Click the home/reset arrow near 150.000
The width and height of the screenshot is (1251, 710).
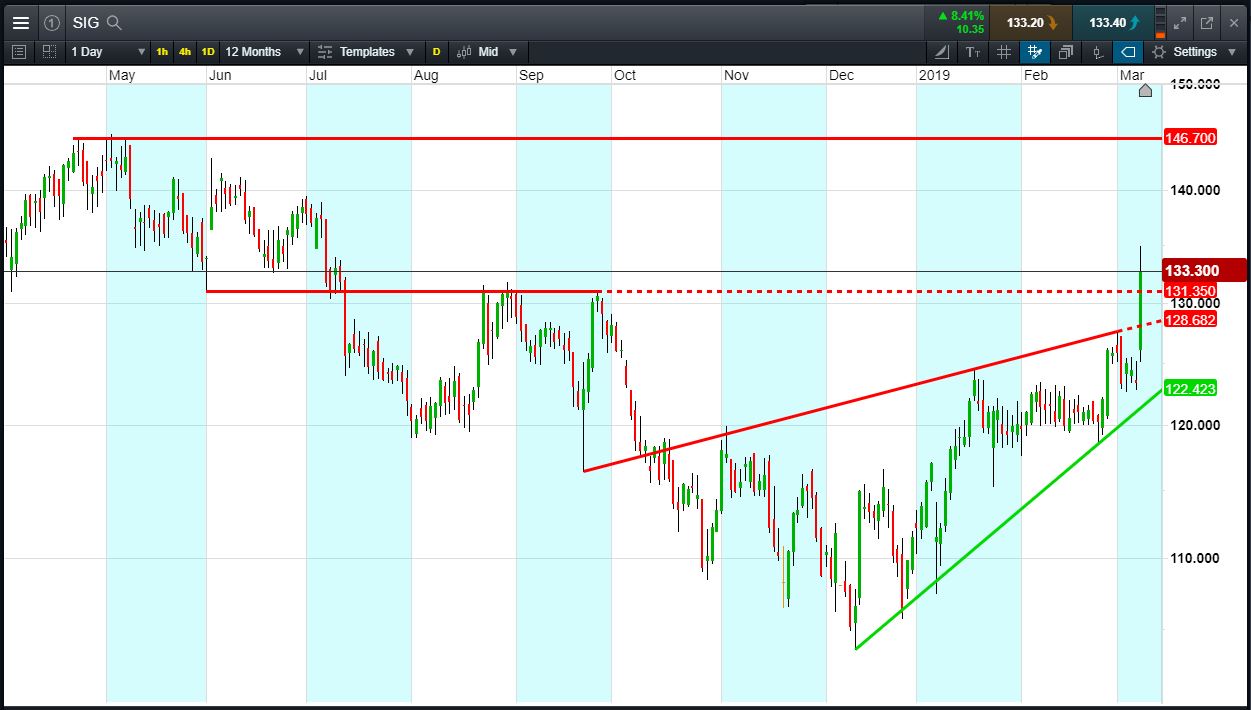(1145, 91)
